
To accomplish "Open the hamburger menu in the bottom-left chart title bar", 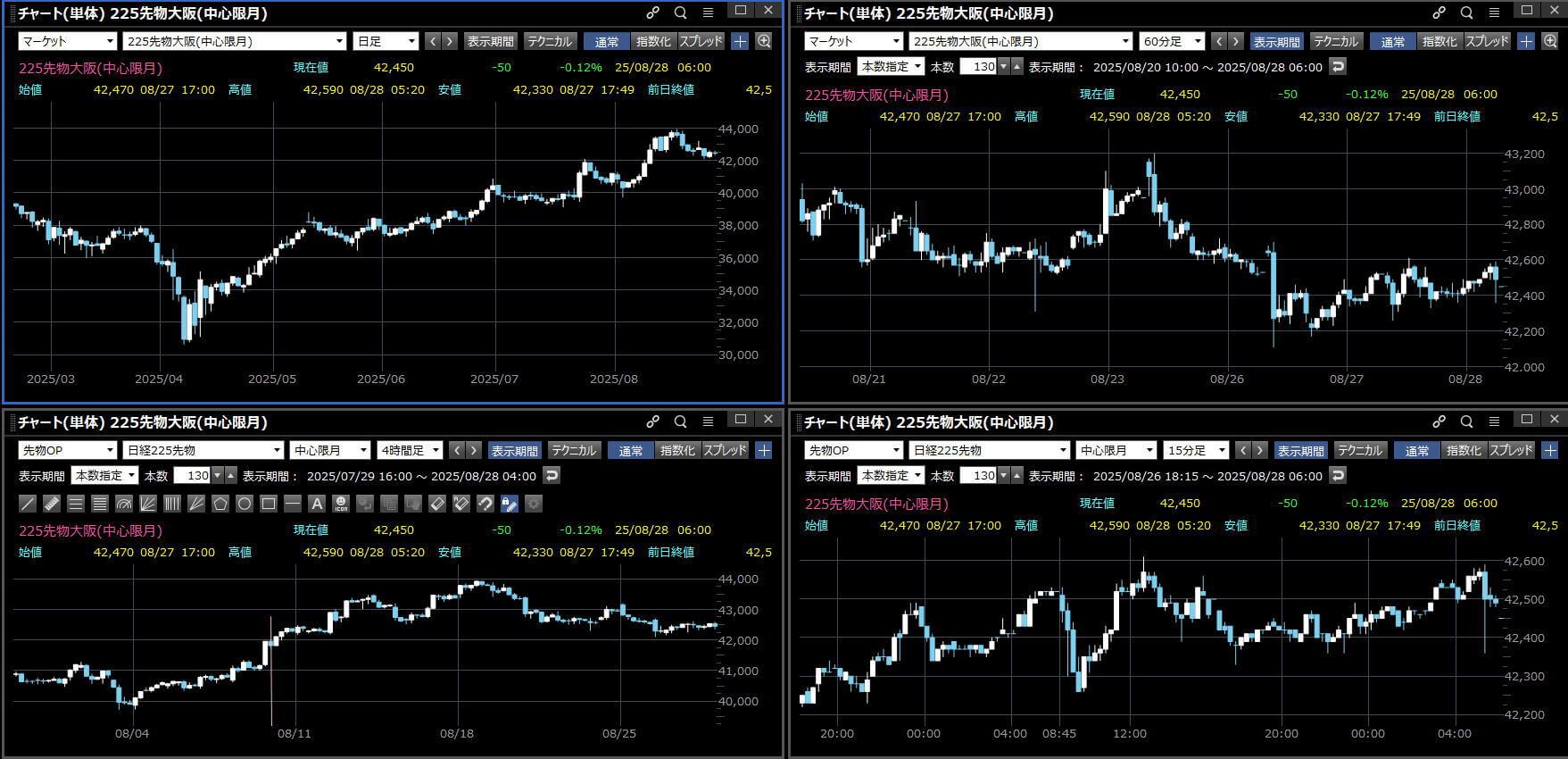I will coord(708,421).
